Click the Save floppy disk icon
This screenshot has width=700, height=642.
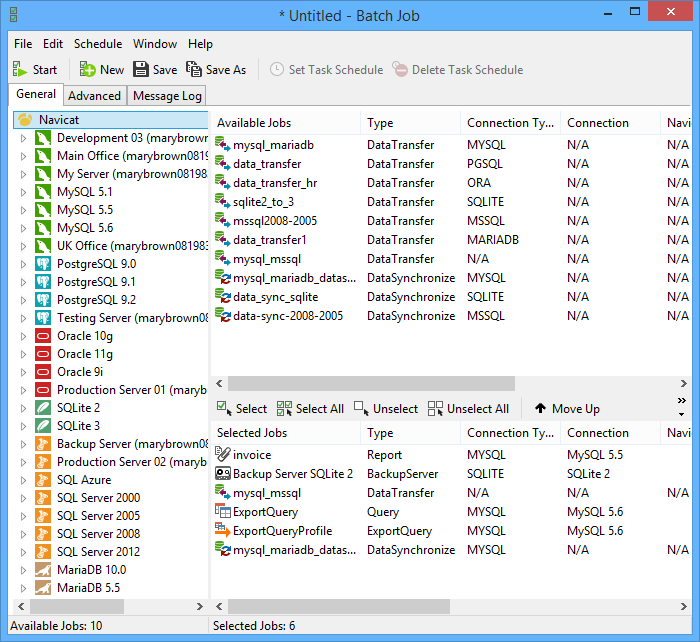141,70
